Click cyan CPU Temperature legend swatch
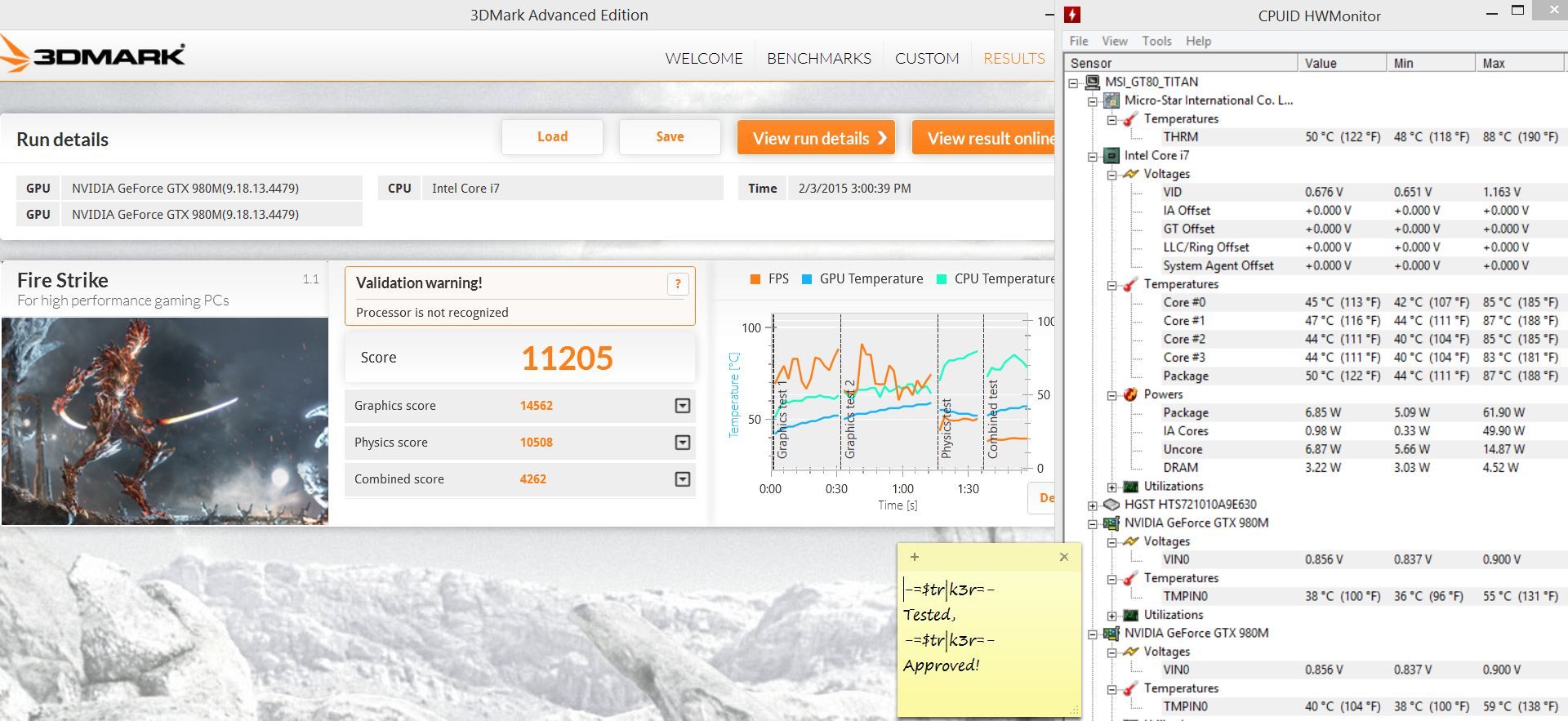Image resolution: width=1568 pixels, height=721 pixels. [942, 279]
